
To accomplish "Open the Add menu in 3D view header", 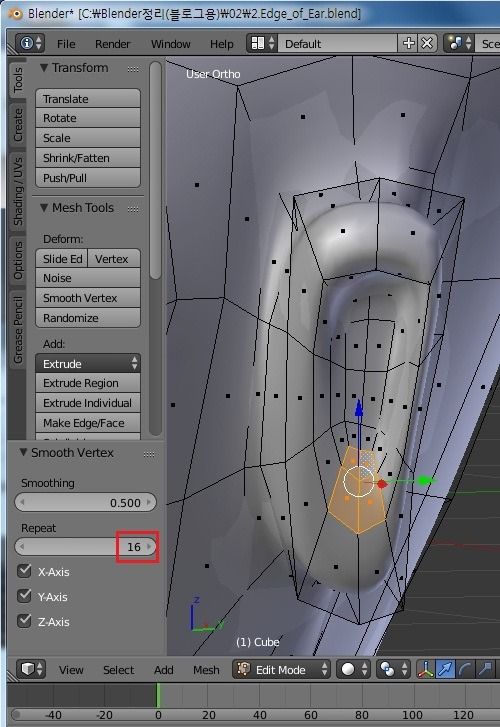I will tap(164, 670).
